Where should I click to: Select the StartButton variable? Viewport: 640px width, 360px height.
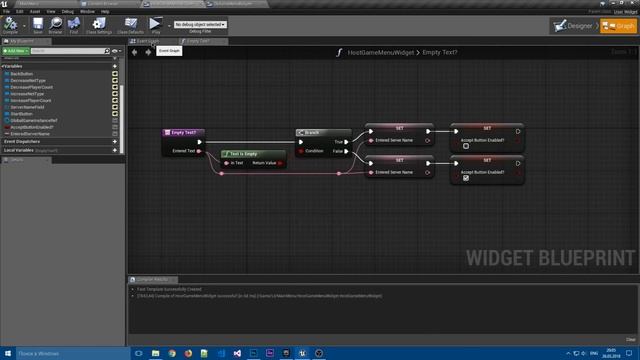pos(21,113)
